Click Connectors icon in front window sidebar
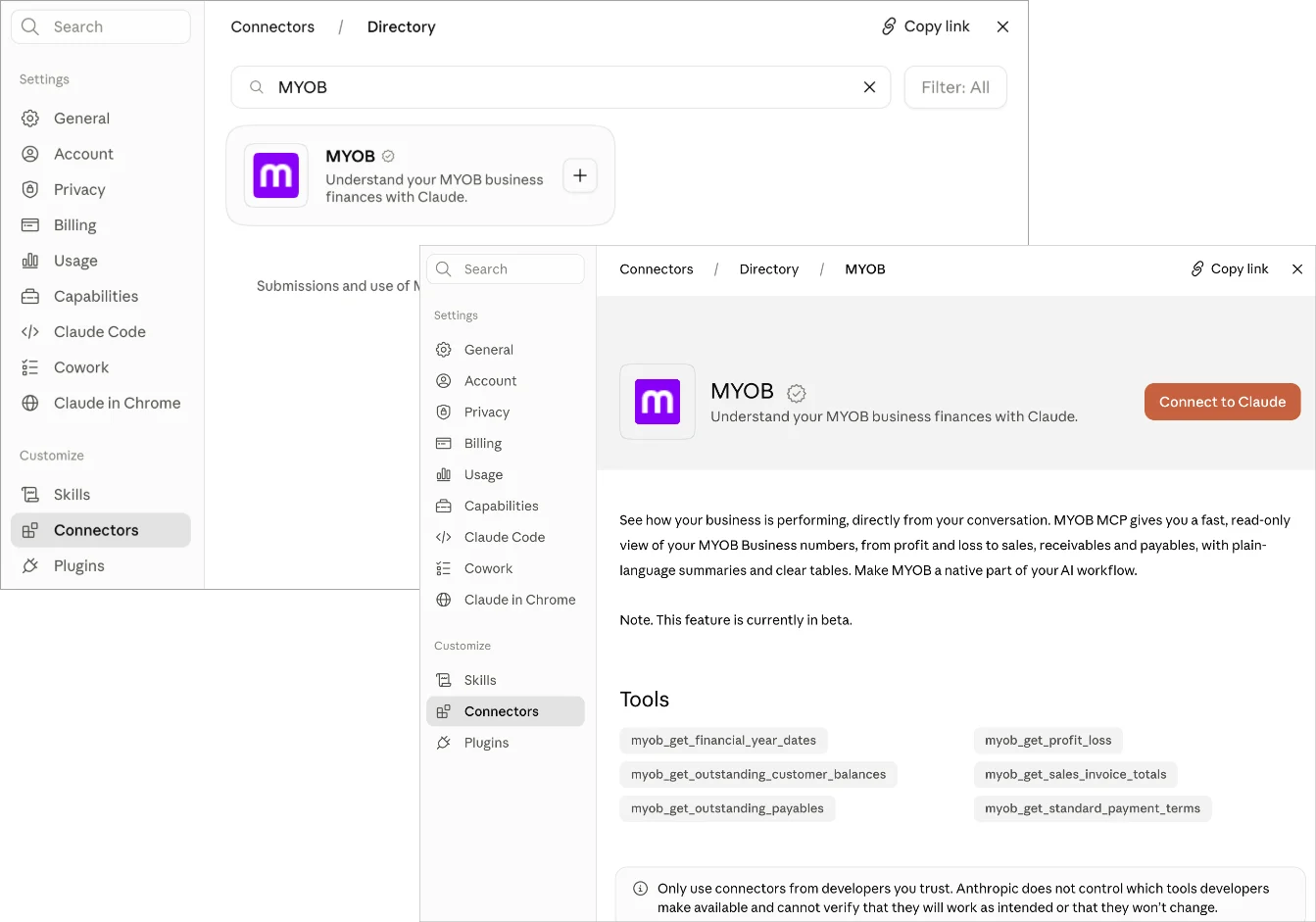This screenshot has width=1316, height=922. tap(444, 711)
